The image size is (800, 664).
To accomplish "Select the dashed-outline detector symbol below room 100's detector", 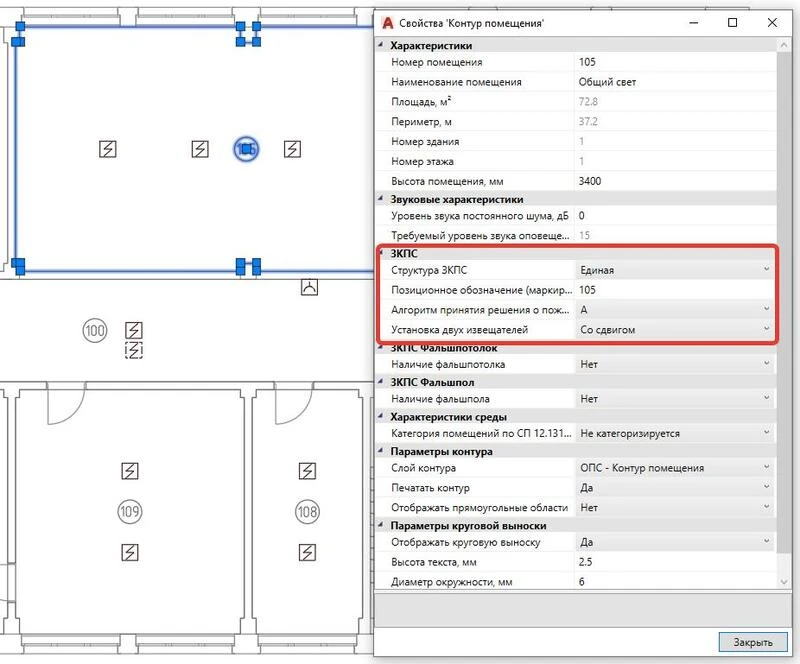I will [134, 350].
